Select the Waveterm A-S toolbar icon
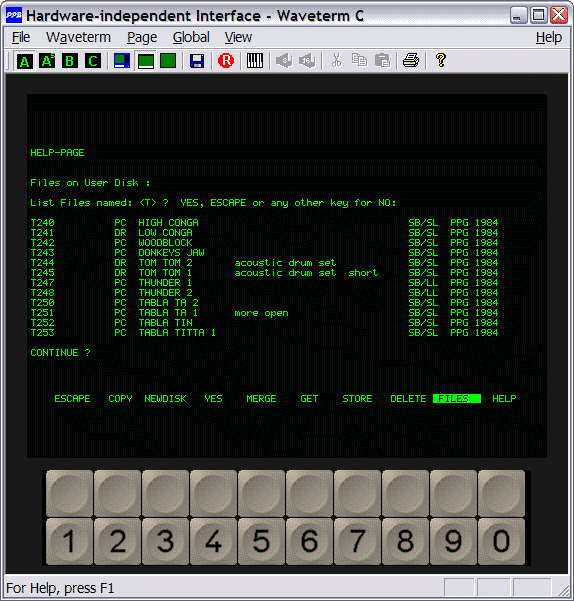 click(x=47, y=61)
